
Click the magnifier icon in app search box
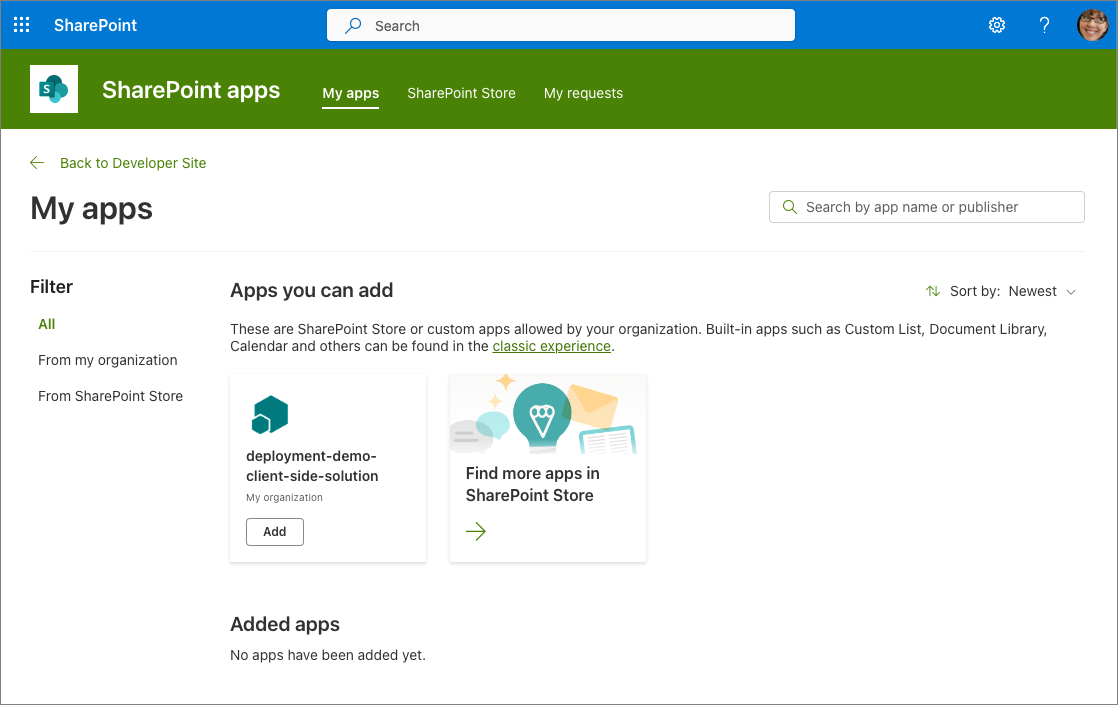pos(789,207)
